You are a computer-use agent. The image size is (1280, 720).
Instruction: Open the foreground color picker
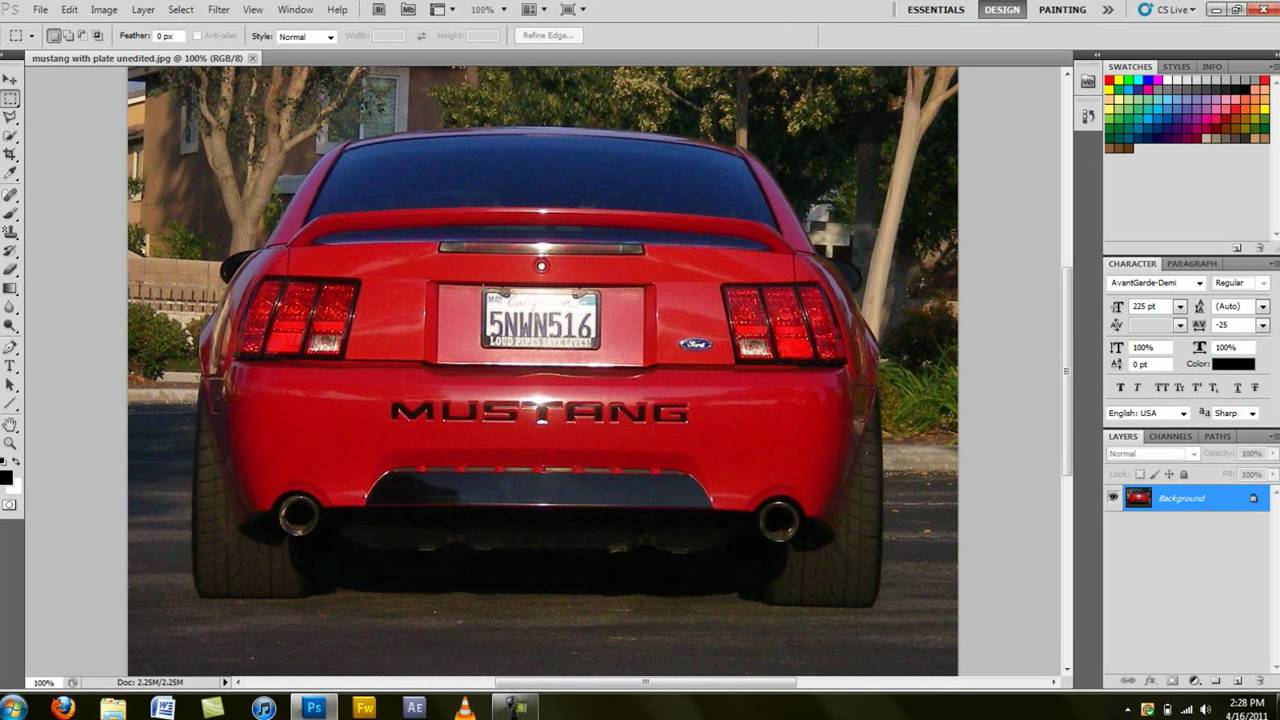[6, 477]
